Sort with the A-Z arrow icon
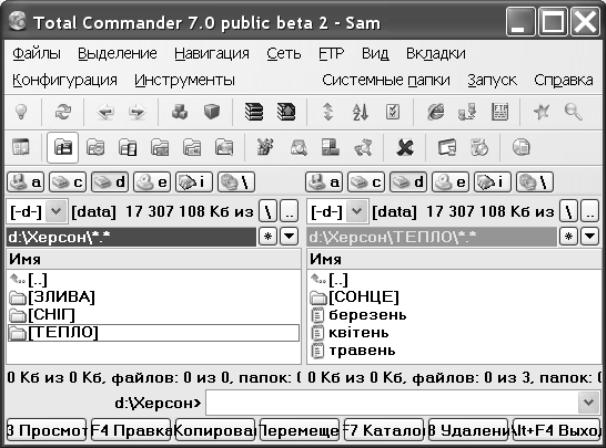 coord(360,112)
